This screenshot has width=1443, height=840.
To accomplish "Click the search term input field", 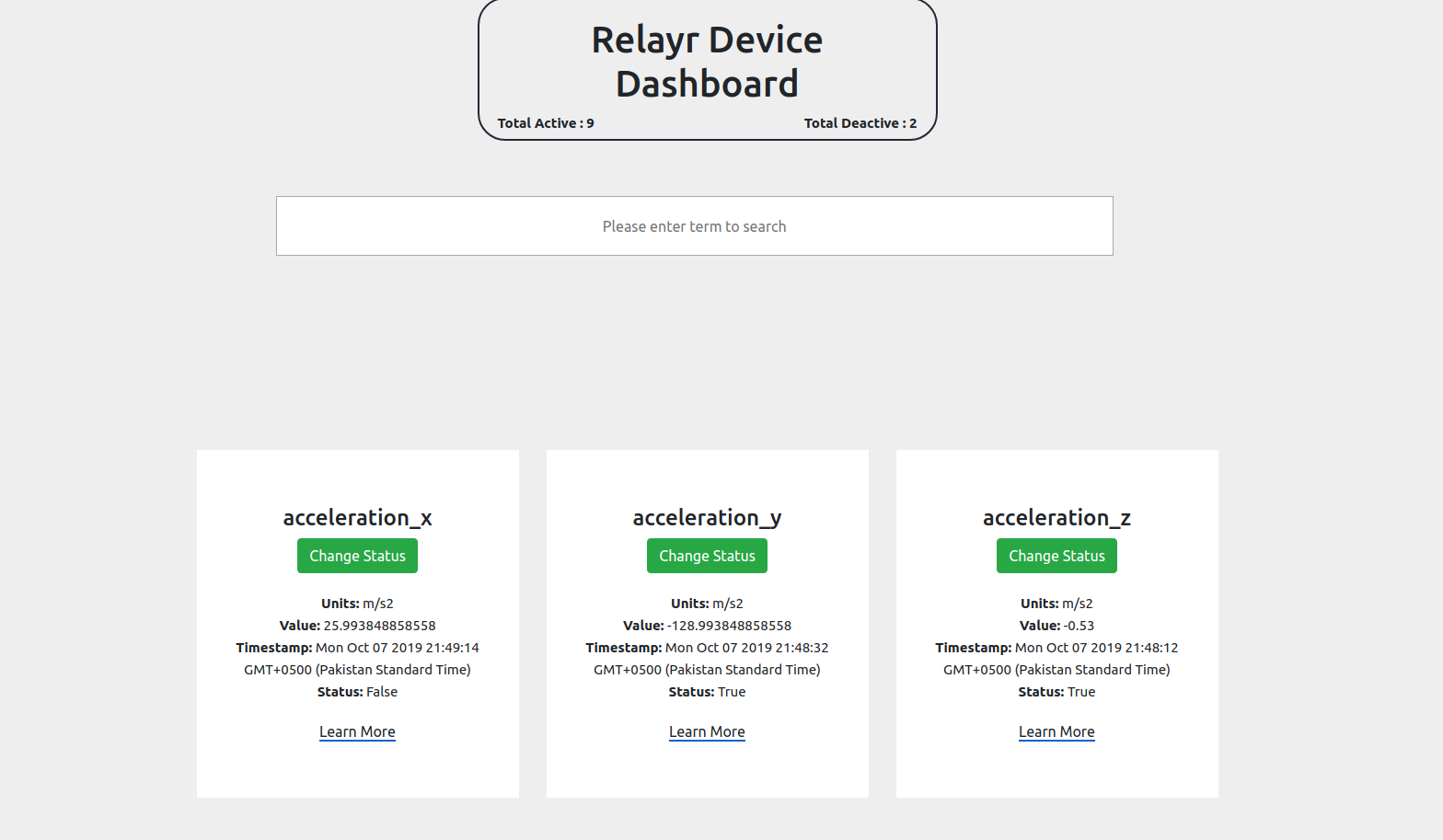I will click(x=694, y=225).
